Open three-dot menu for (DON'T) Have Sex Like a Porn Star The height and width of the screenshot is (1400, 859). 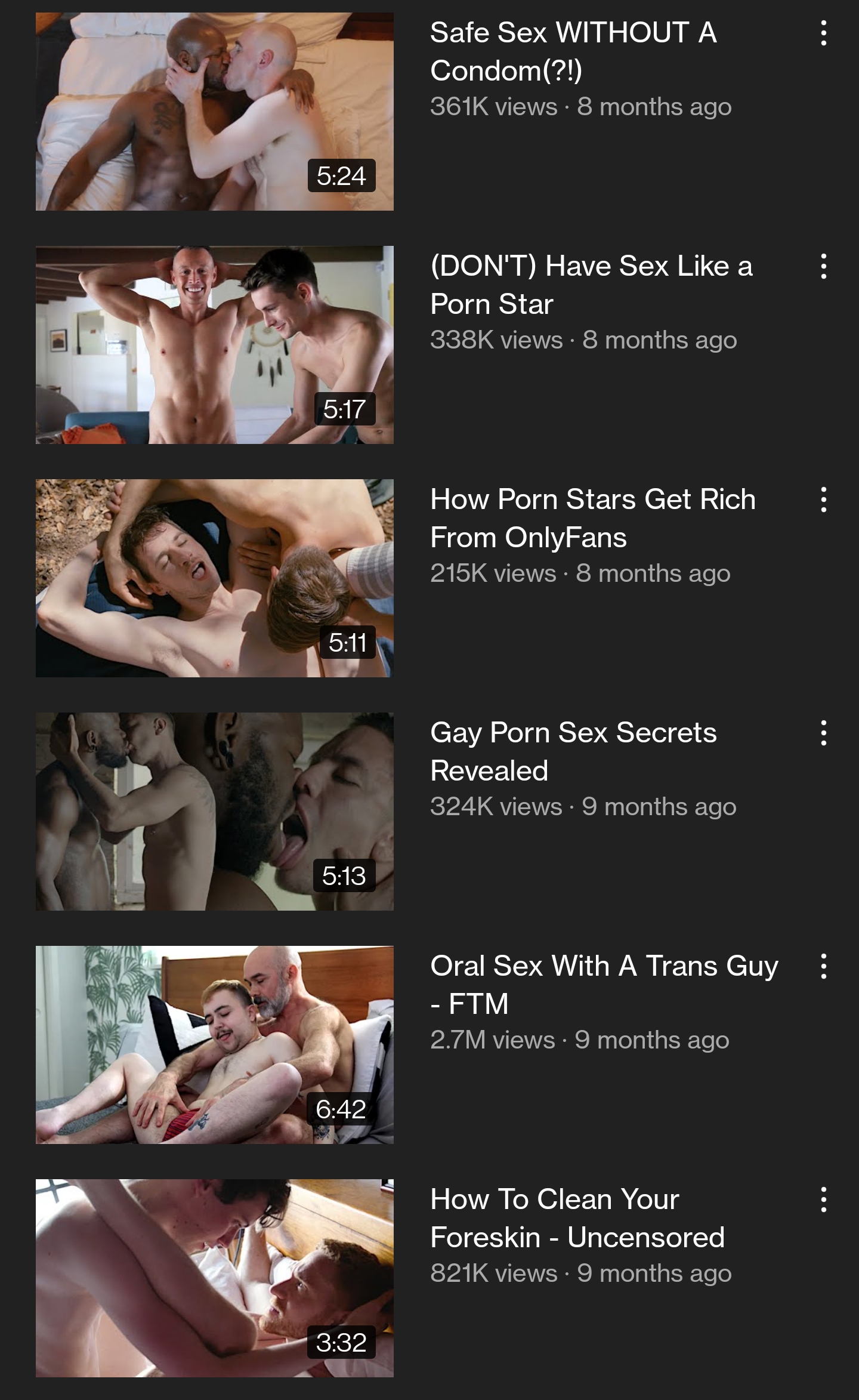[823, 266]
